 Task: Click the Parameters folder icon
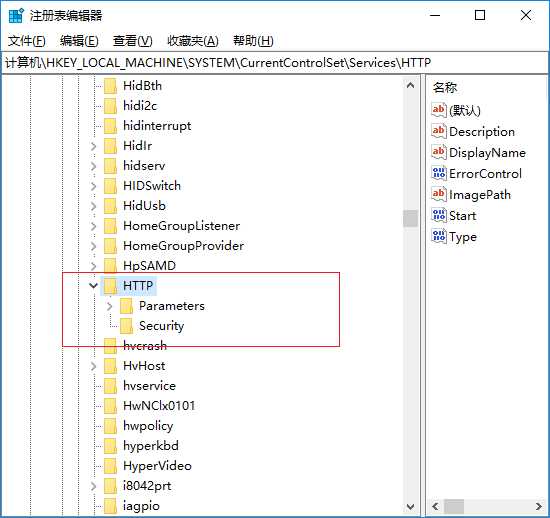click(126, 306)
